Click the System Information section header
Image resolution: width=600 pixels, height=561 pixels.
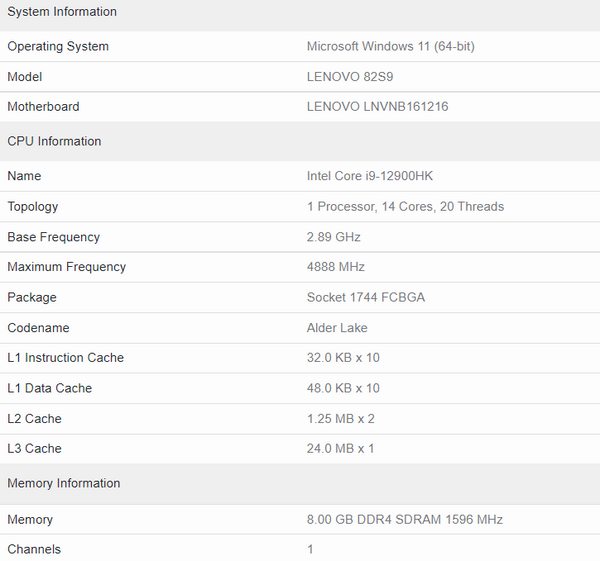point(62,12)
